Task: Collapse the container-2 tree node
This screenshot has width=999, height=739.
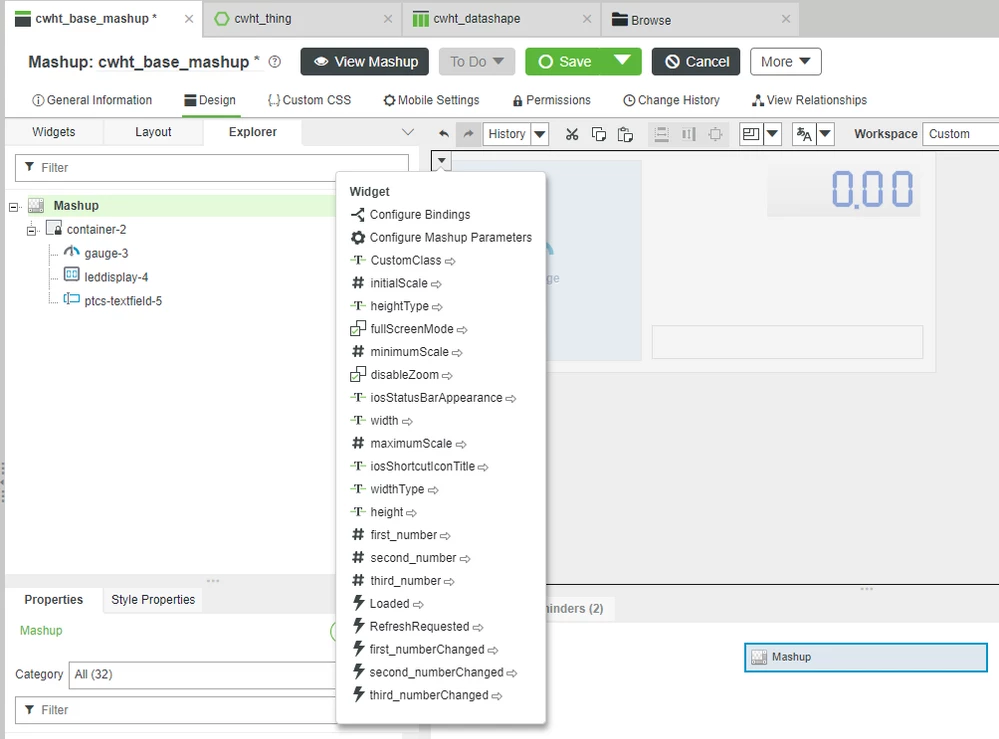Action: coord(31,231)
